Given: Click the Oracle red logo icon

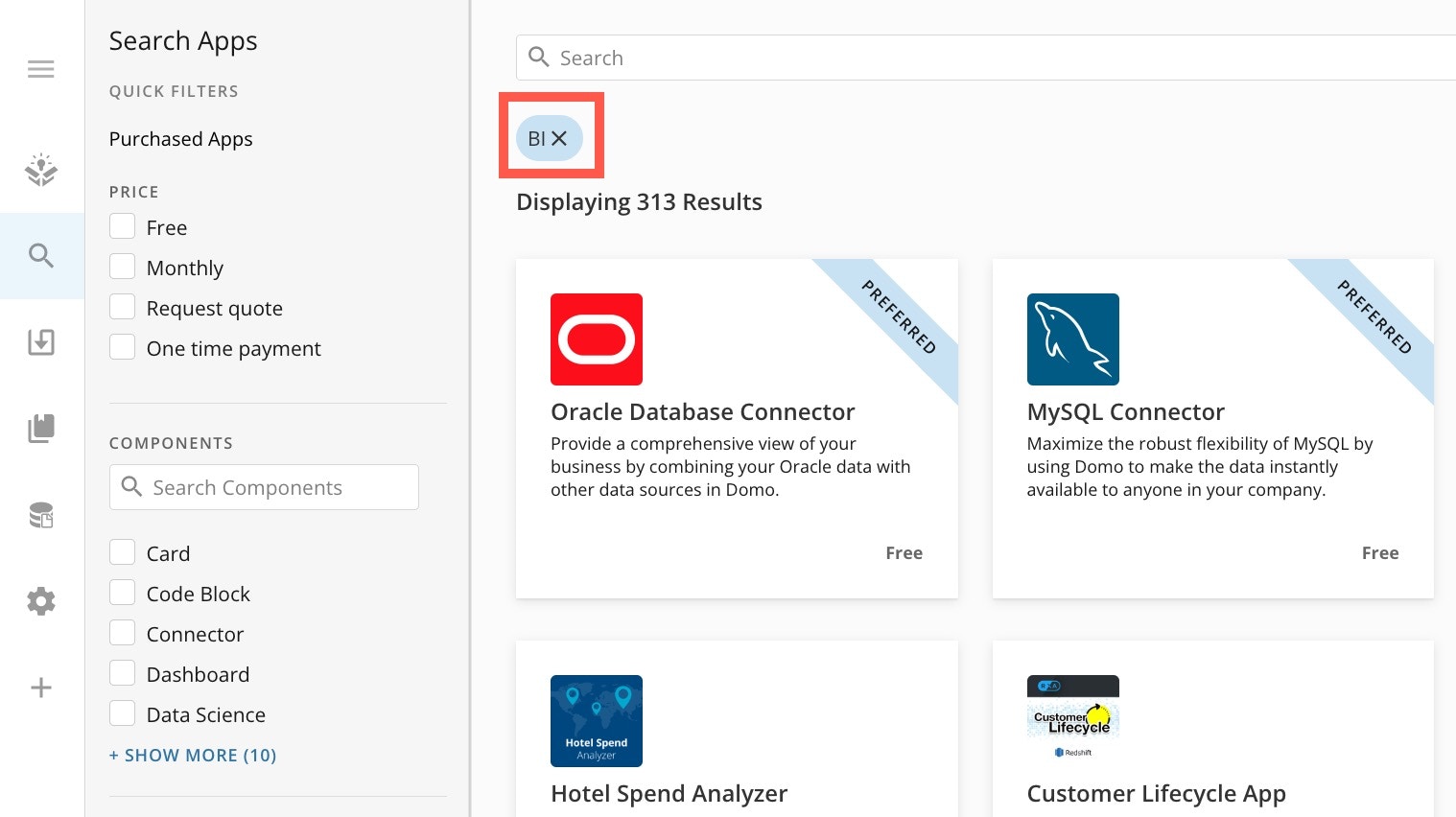Looking at the screenshot, I should [x=597, y=339].
